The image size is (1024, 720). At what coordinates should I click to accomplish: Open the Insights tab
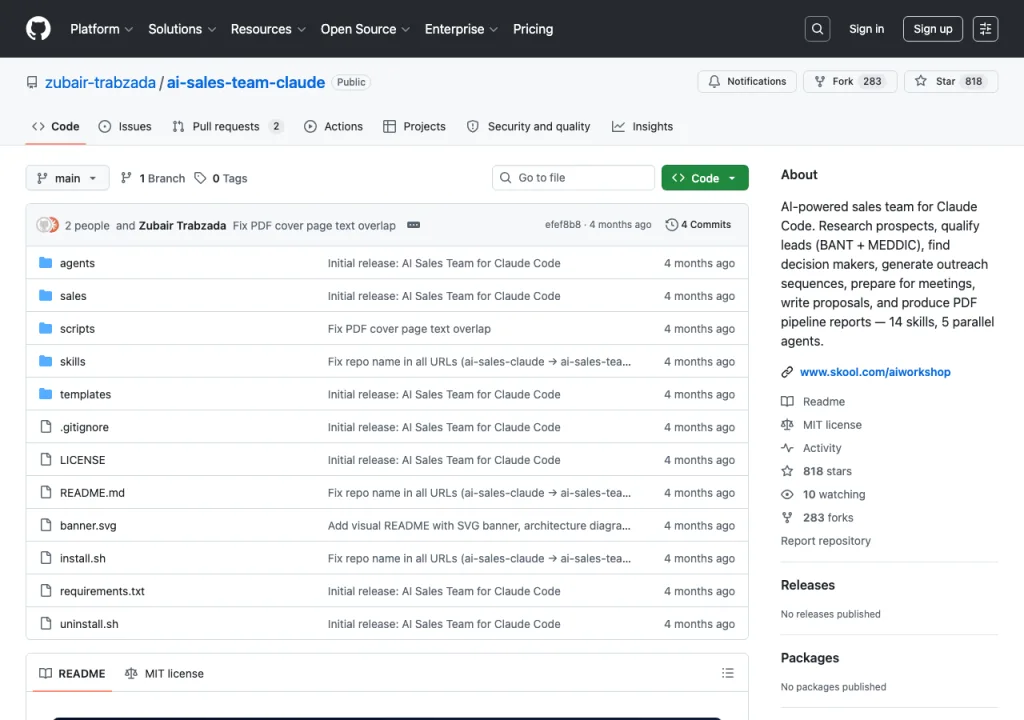click(642, 126)
